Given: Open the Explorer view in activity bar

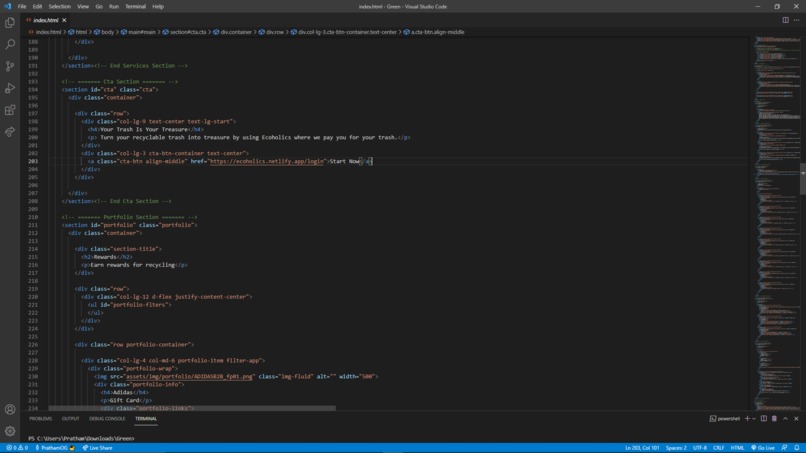Looking at the screenshot, I should pyautogui.click(x=10, y=23).
